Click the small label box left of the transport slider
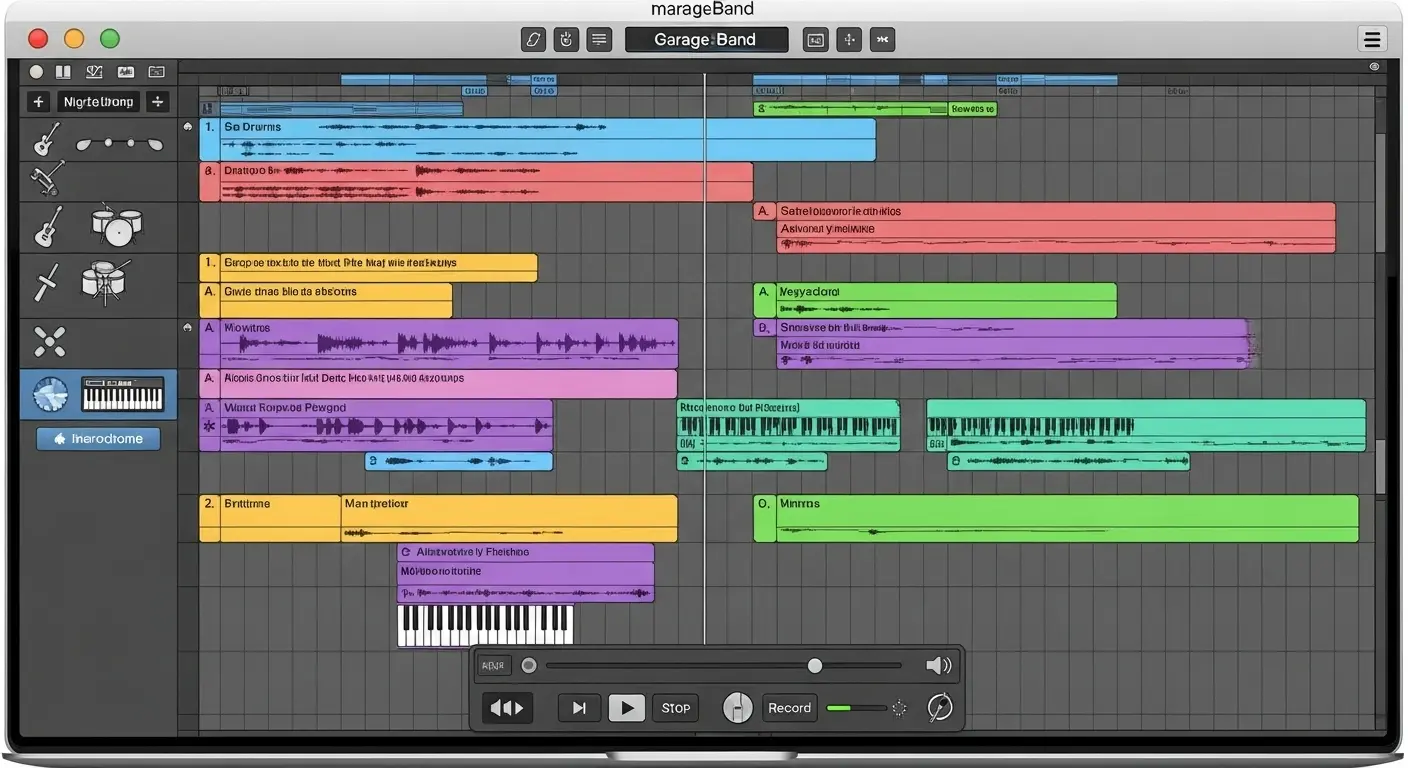The image size is (1408, 768). point(494,665)
